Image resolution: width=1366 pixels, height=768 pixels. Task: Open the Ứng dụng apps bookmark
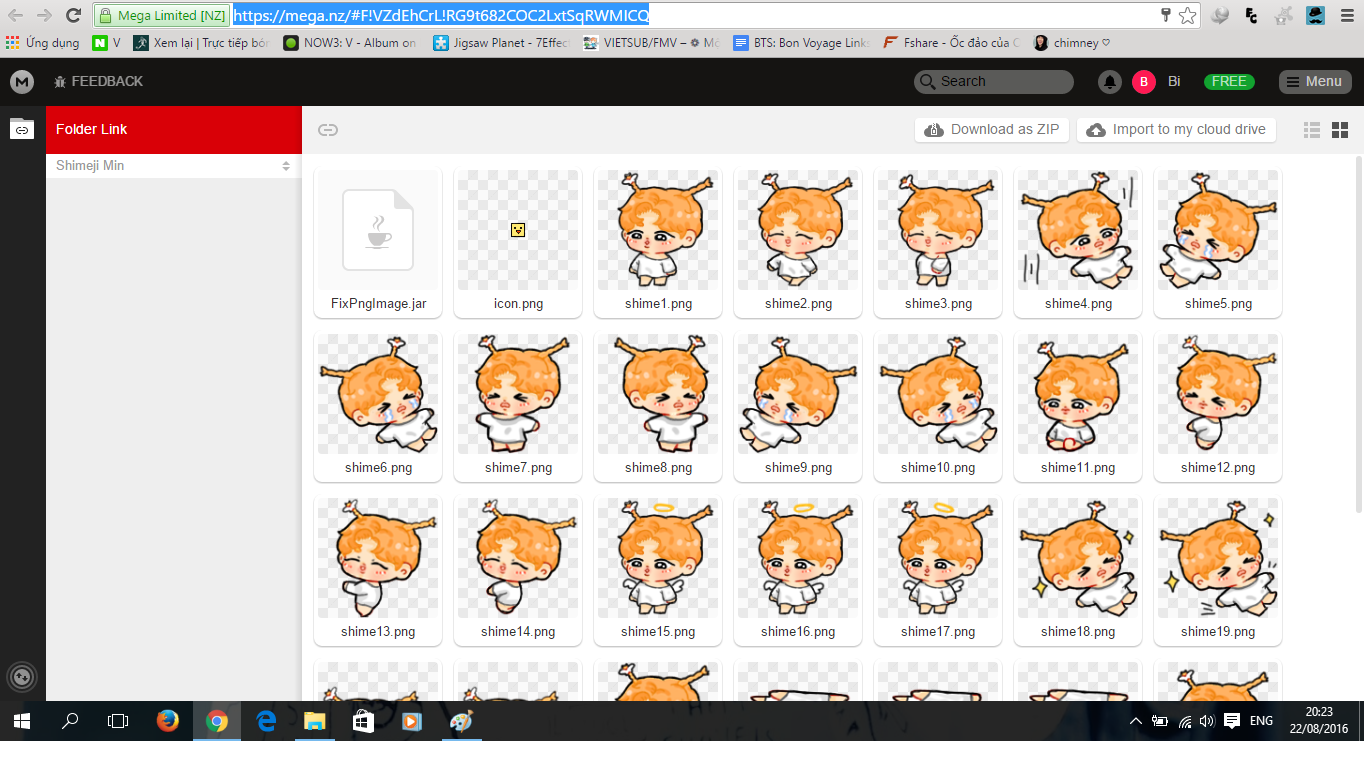point(43,43)
